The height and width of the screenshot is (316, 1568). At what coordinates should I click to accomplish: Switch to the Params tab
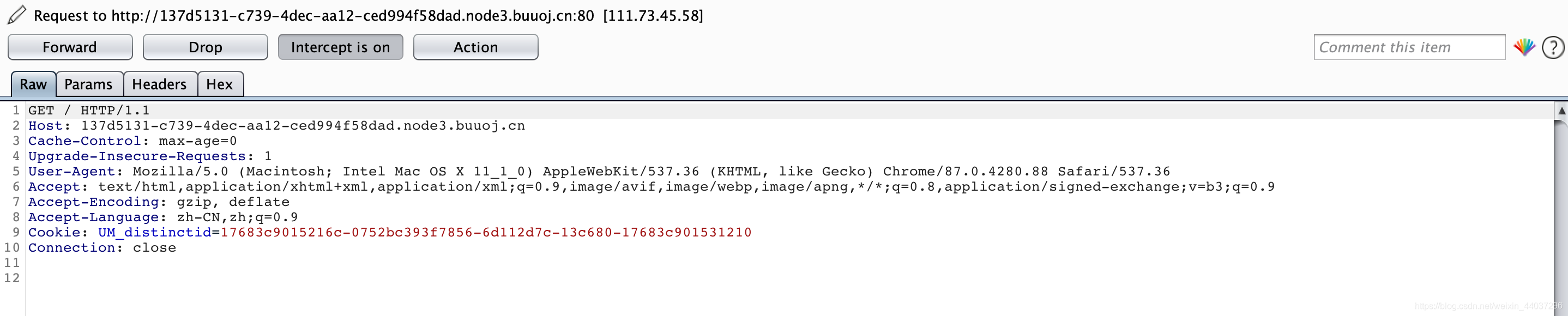tap(89, 84)
